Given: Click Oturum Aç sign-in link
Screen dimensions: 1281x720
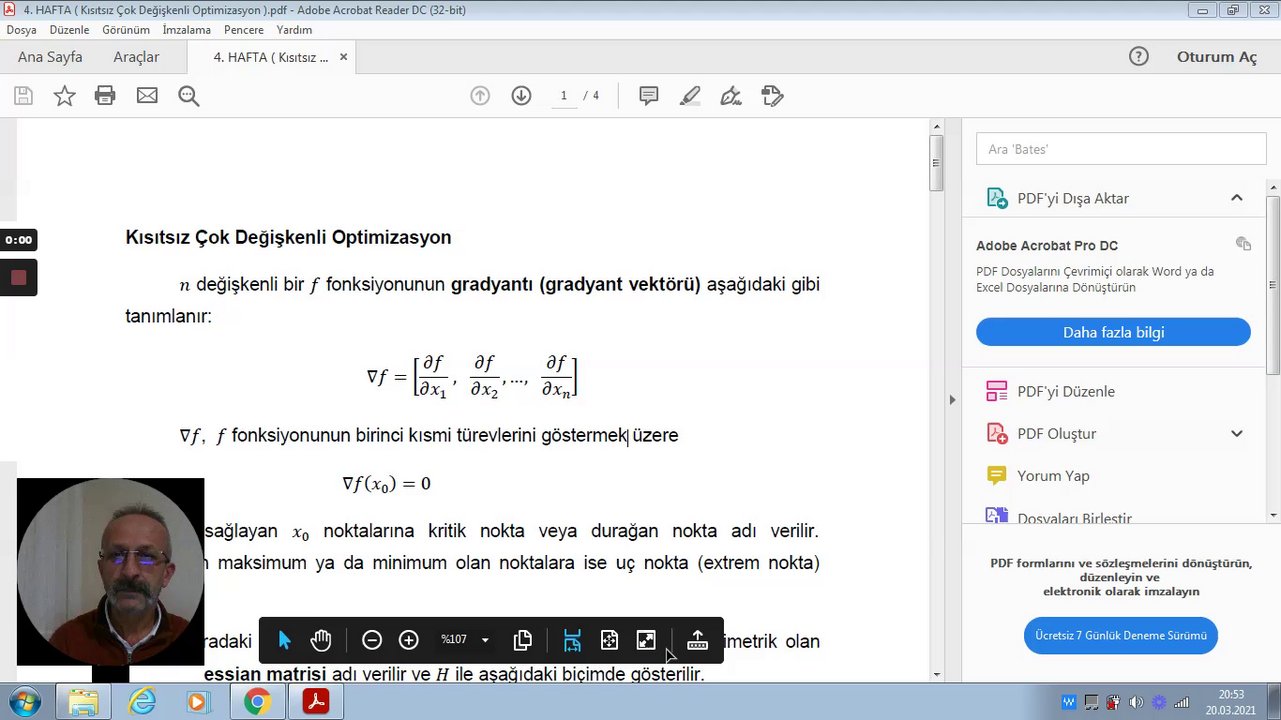Looking at the screenshot, I should 1217,57.
